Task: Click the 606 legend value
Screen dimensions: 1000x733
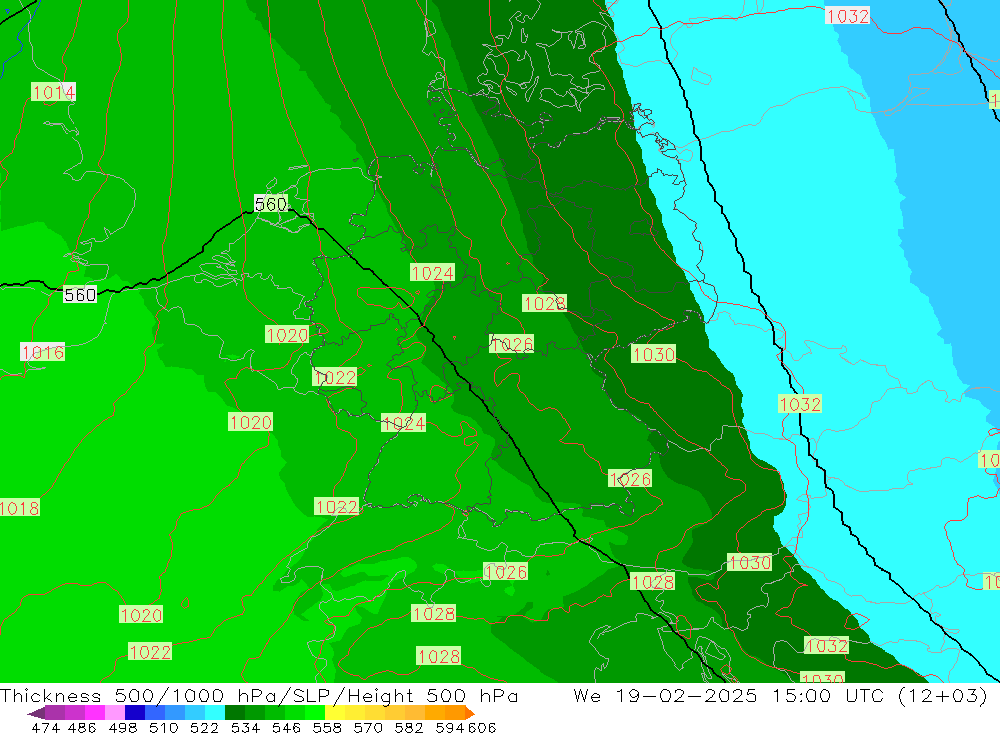Action: 482,727
